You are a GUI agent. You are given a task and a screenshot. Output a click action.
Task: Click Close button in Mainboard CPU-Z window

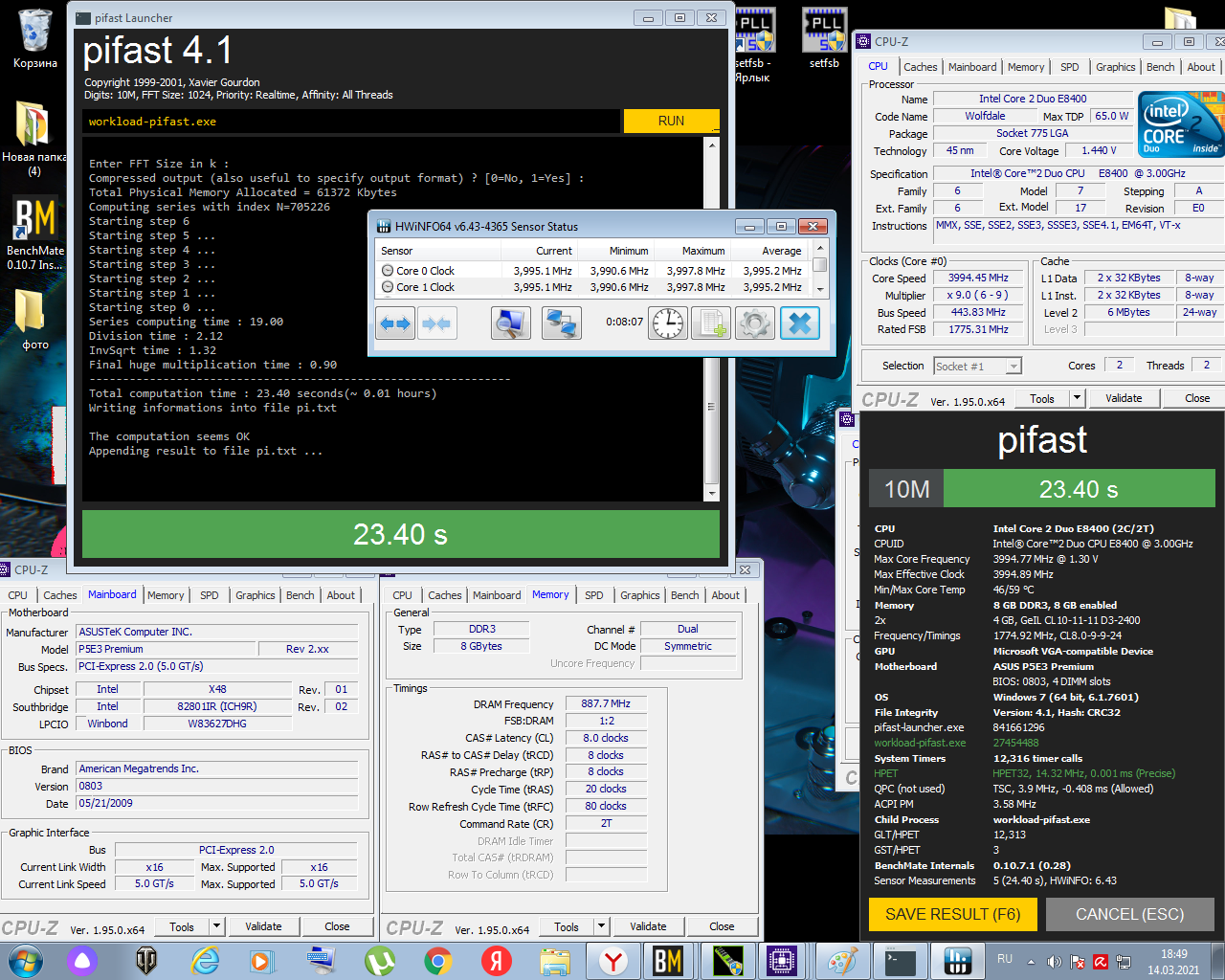coord(337,926)
